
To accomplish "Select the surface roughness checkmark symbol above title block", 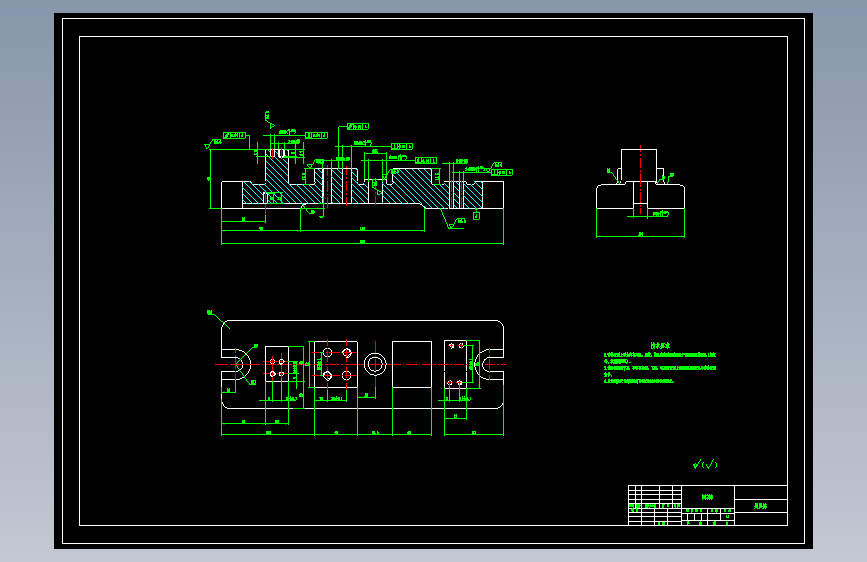I will [705, 464].
